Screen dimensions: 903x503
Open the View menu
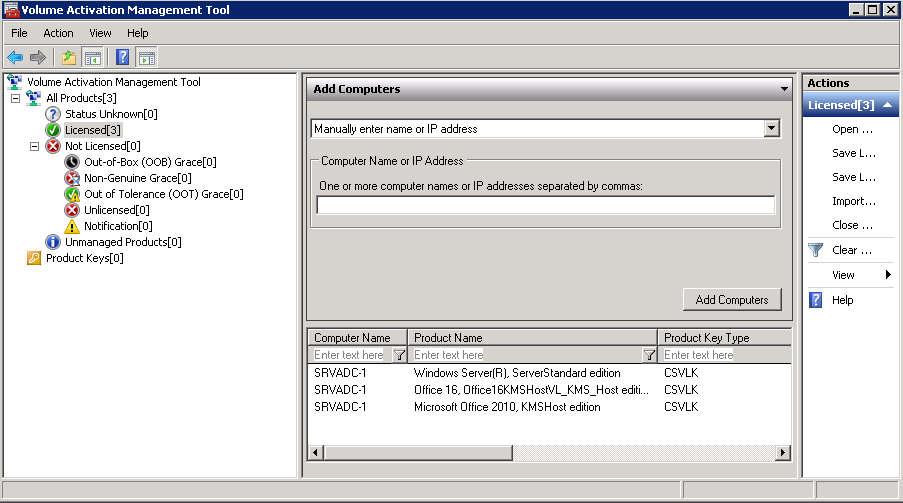pos(100,33)
